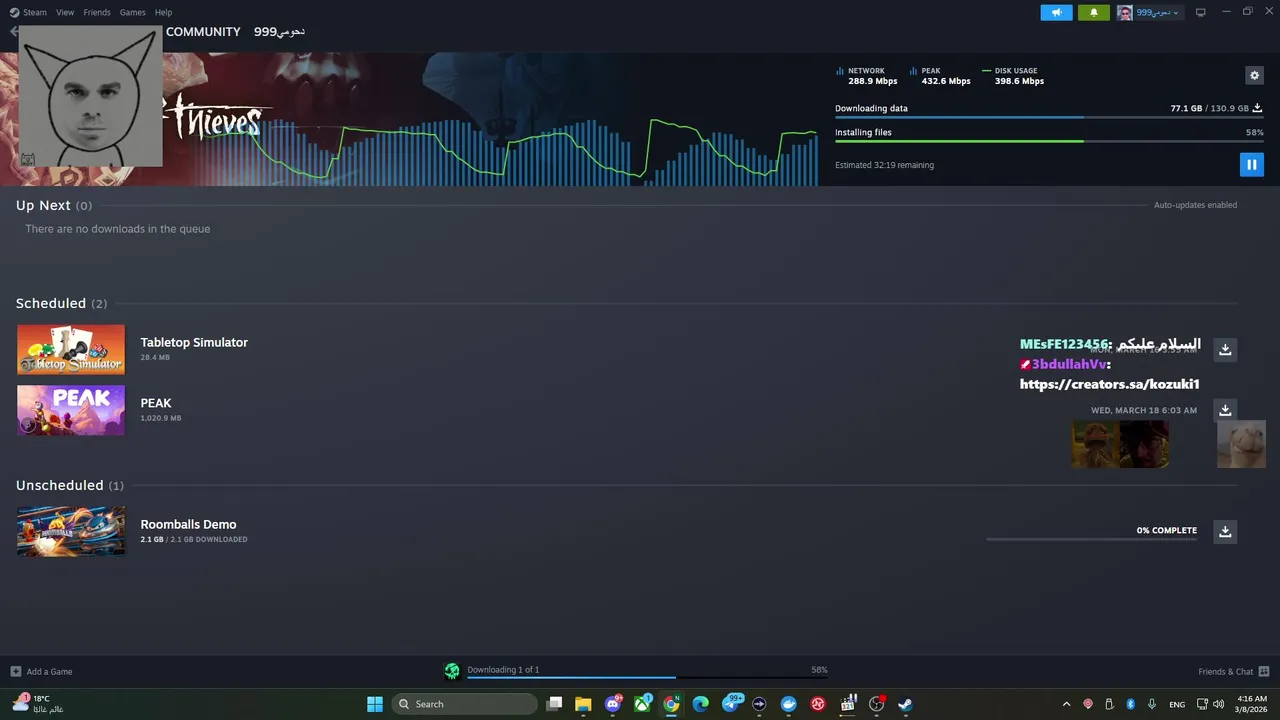Image resolution: width=1280 pixels, height=720 pixels.
Task: Open the Friends menu
Action: point(97,12)
